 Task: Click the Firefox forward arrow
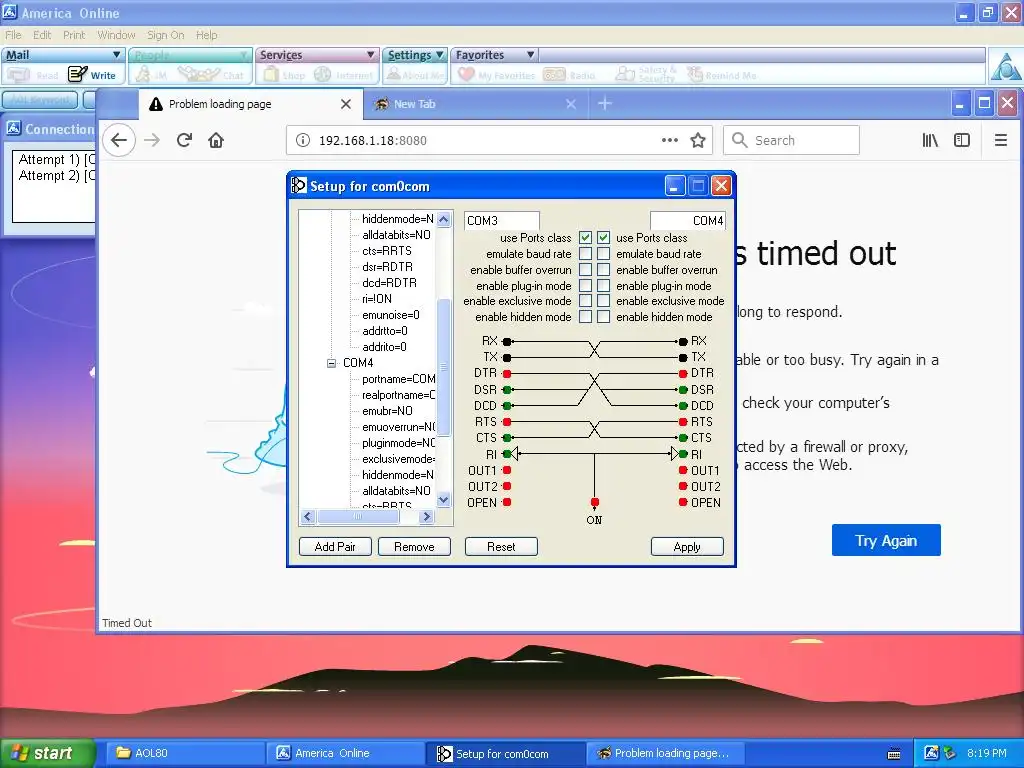click(x=152, y=140)
